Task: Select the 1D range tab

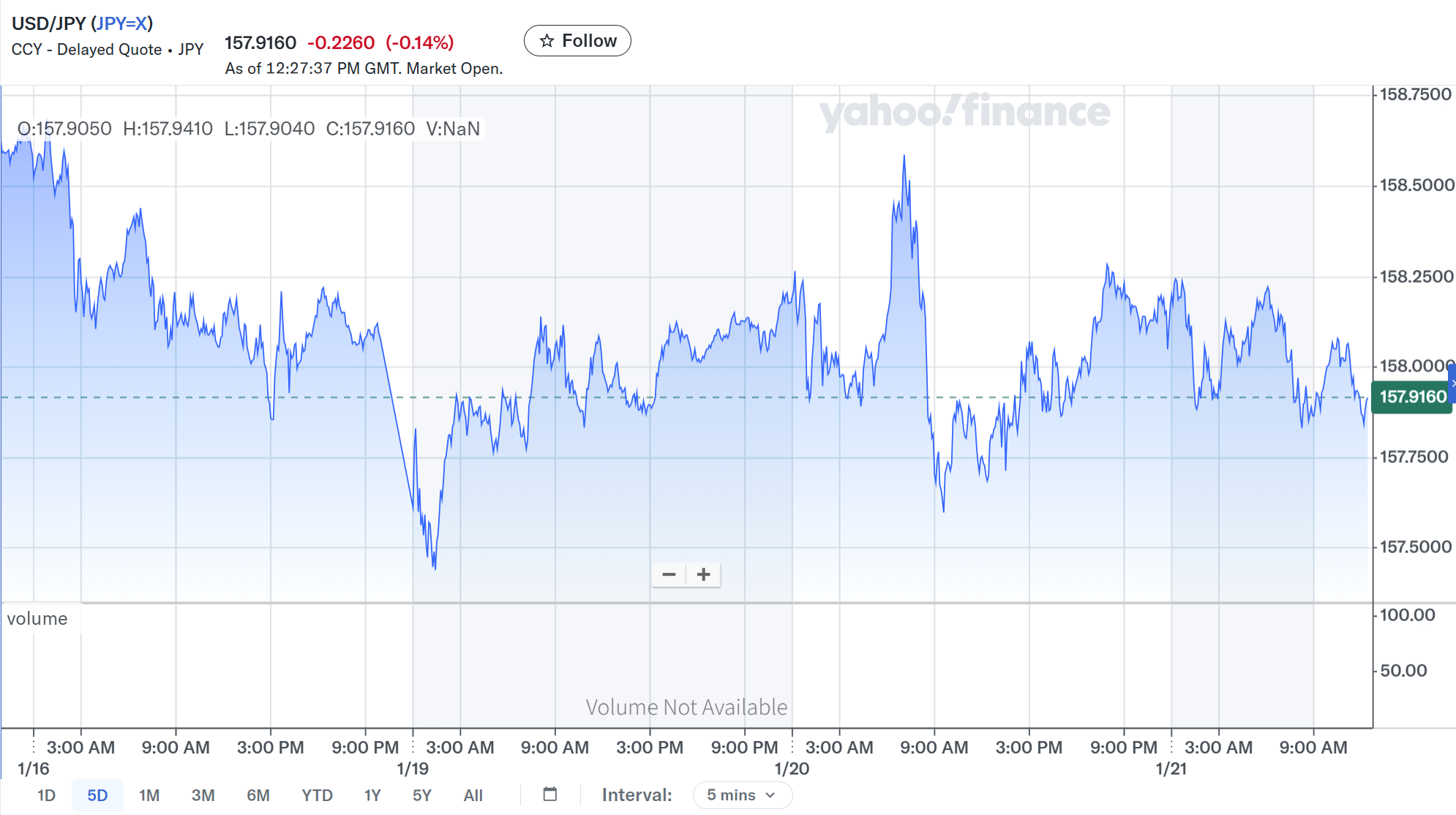Action: pyautogui.click(x=46, y=795)
